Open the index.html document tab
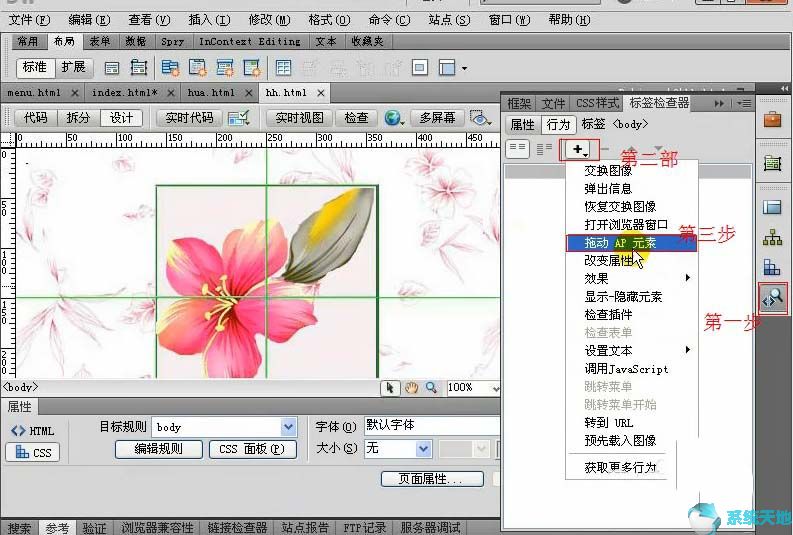Image resolution: width=793 pixels, height=535 pixels. (x=124, y=93)
